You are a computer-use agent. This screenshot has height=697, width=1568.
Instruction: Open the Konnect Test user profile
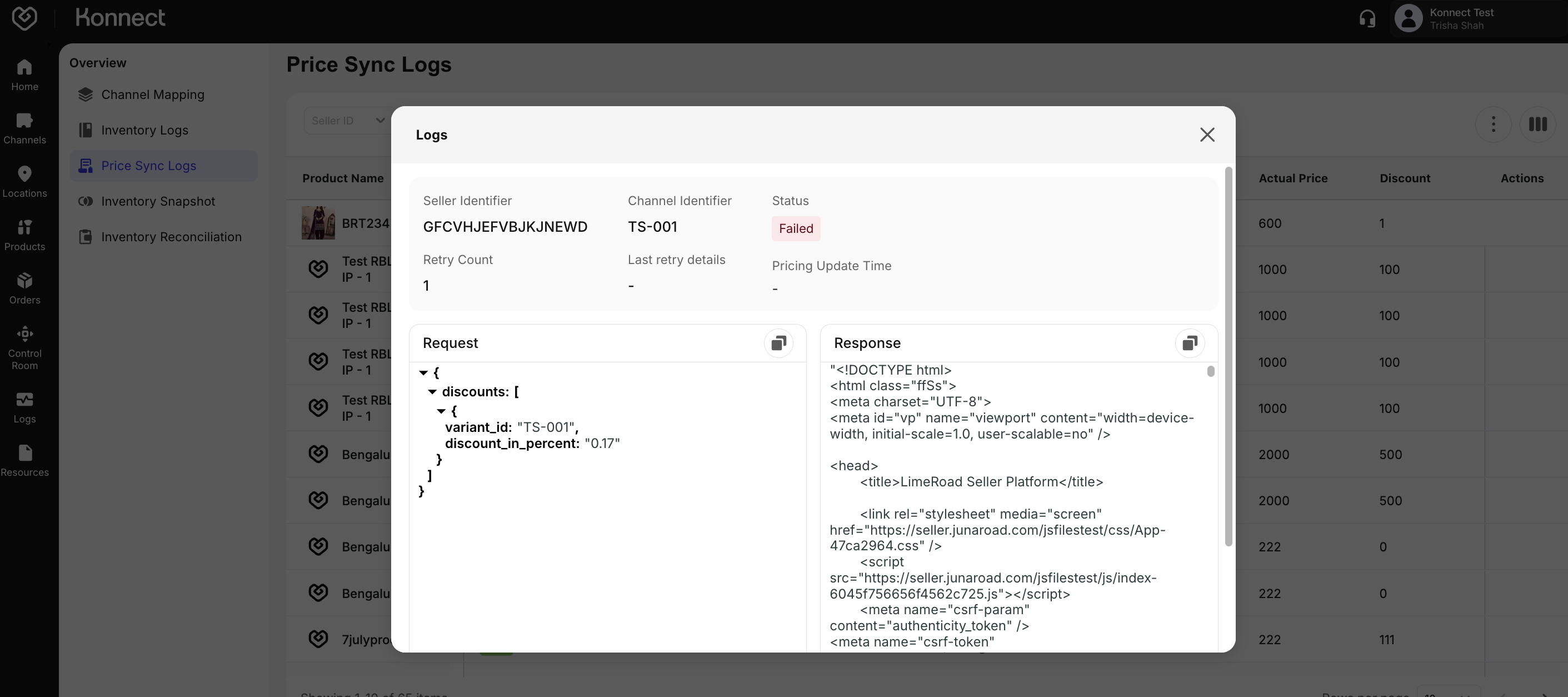[x=1477, y=19]
